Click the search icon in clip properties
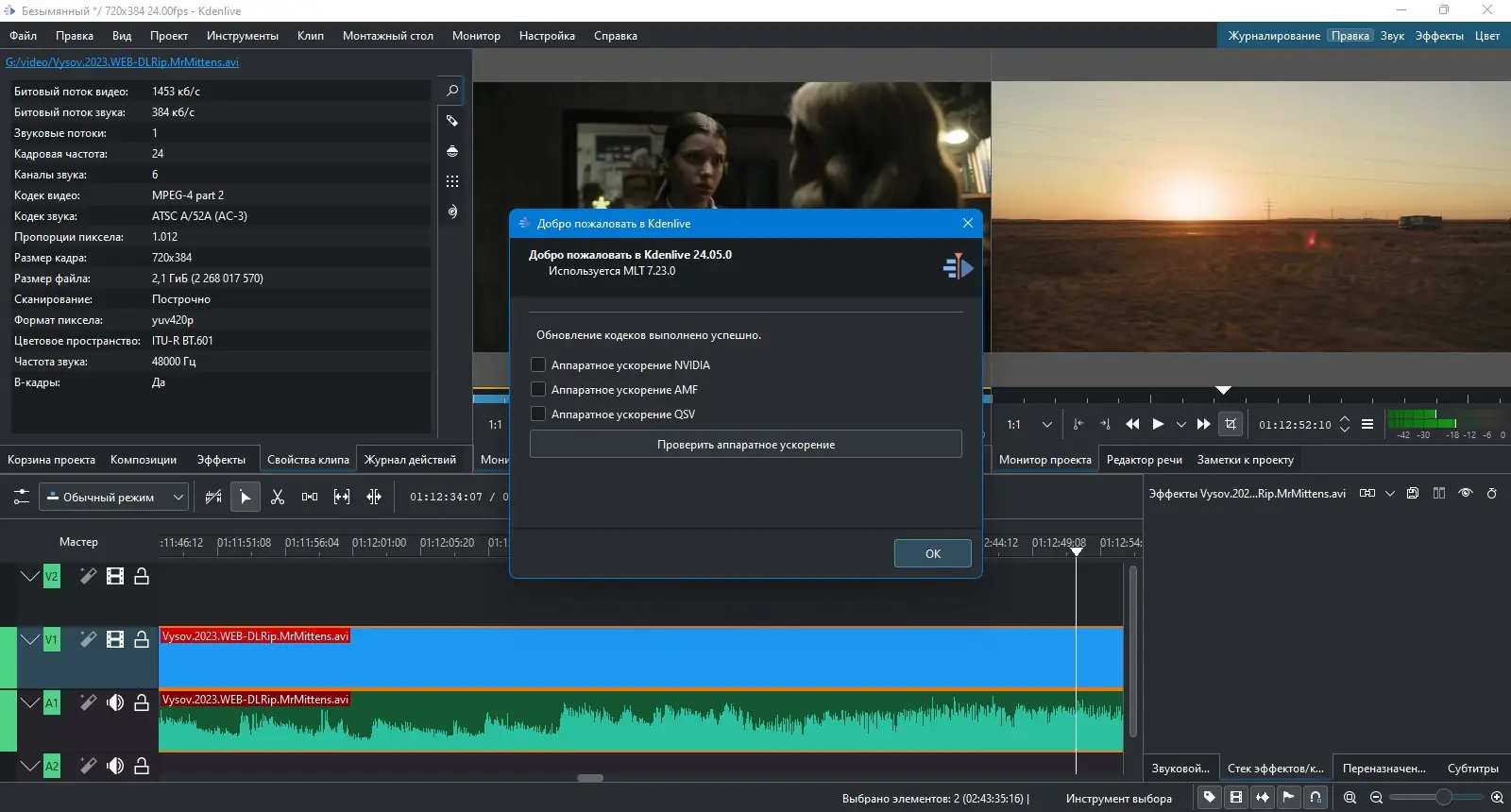 (x=452, y=91)
